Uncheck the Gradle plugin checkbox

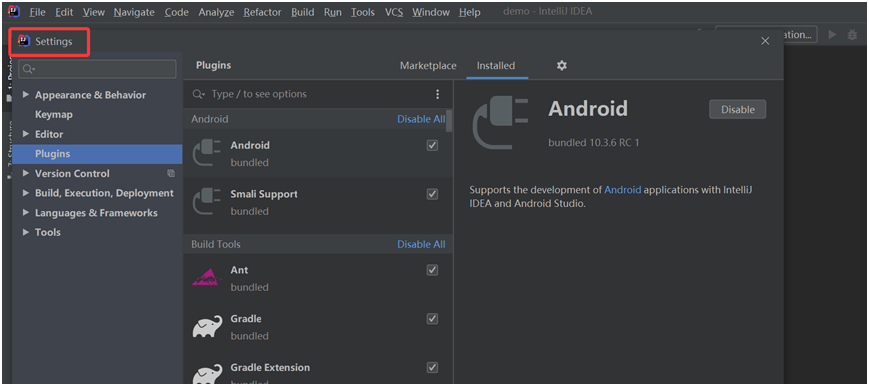coord(432,319)
